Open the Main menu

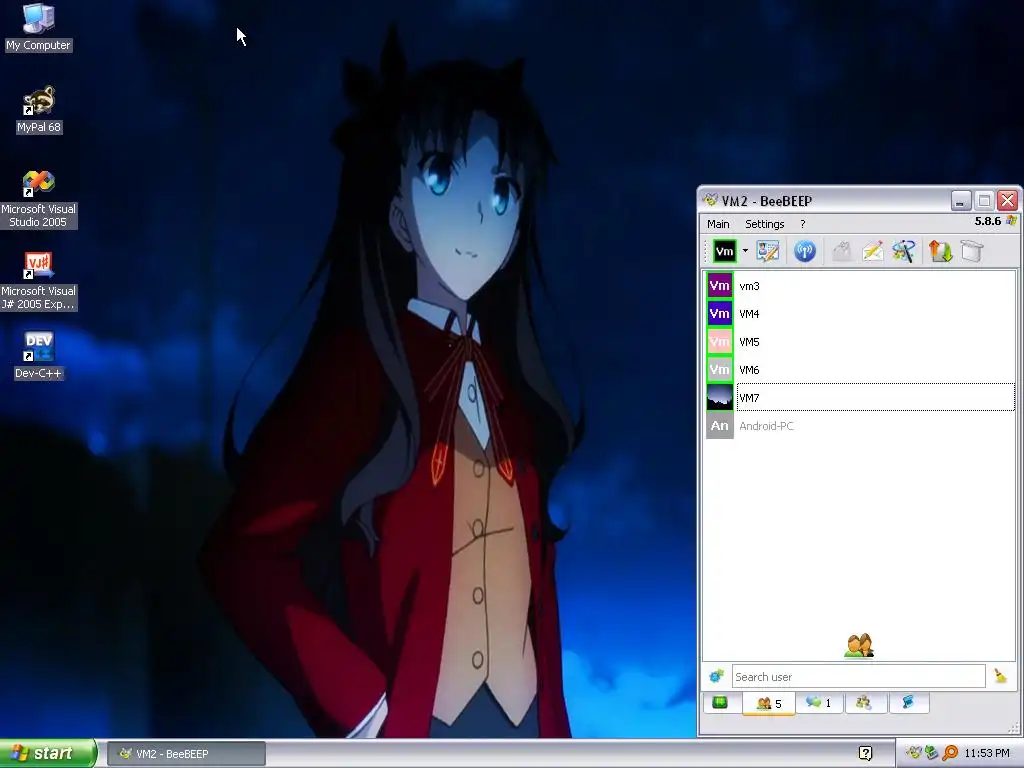click(x=718, y=224)
